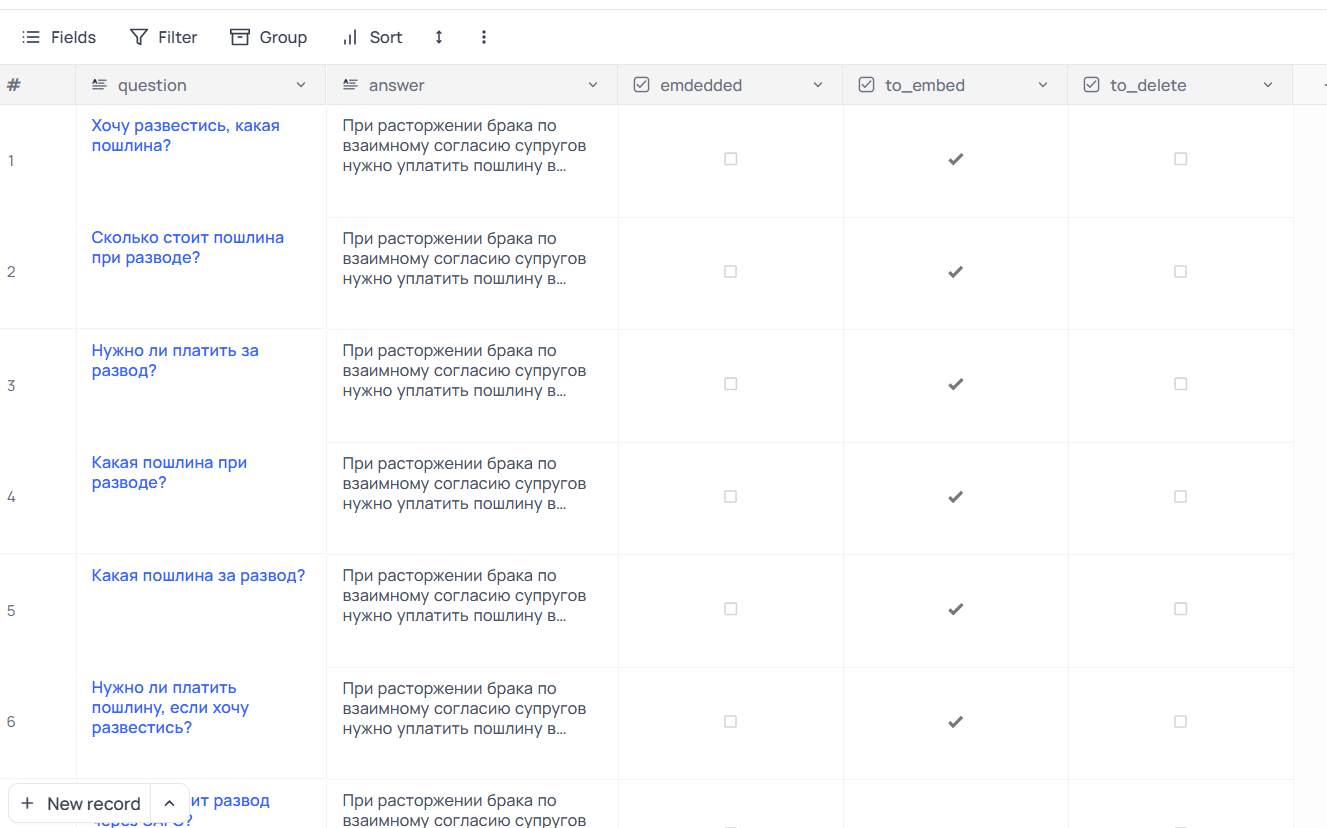This screenshot has height=828, width=1327.
Task: Click the Sort bars icon
Action: tap(350, 37)
